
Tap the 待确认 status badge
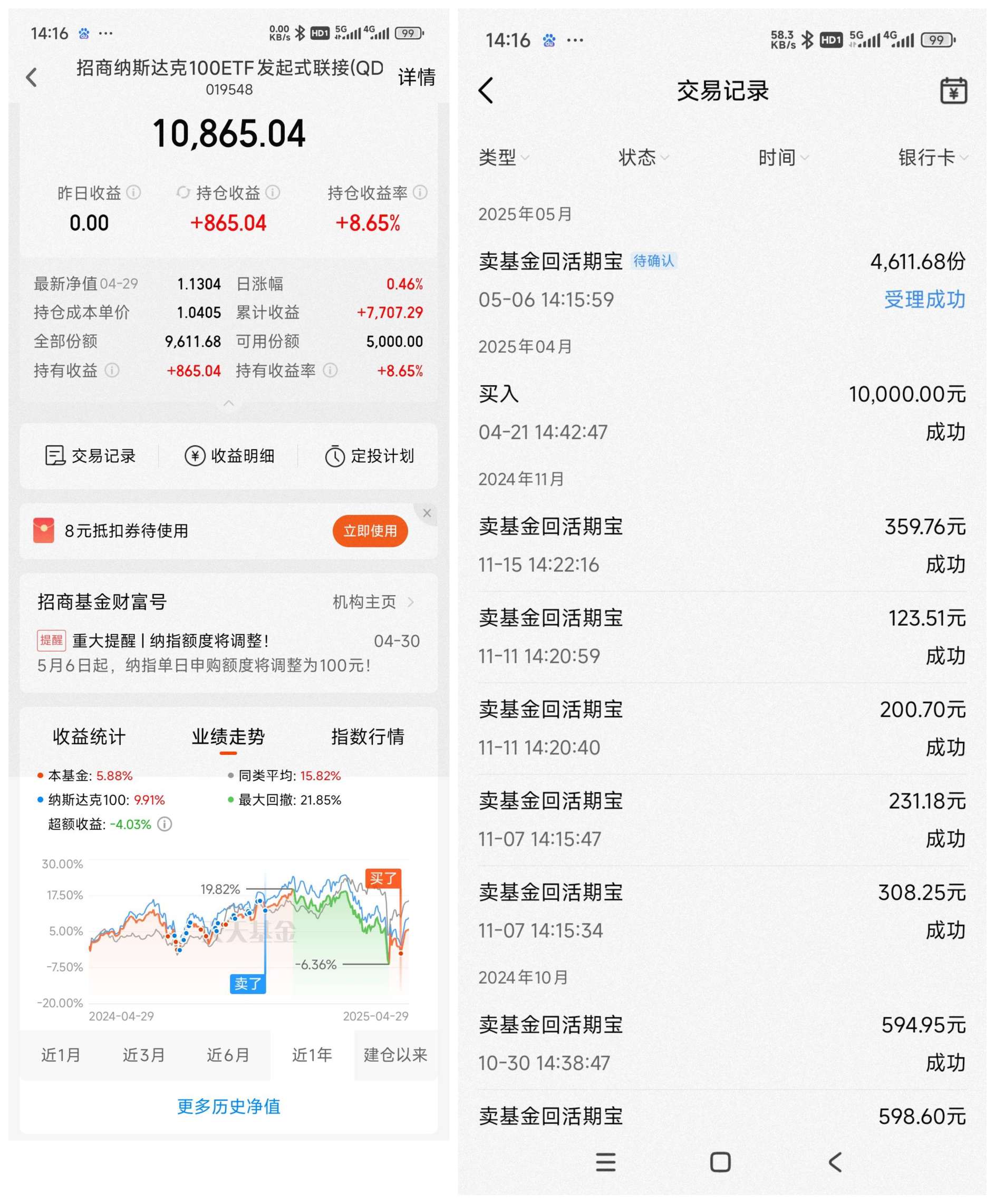click(654, 261)
